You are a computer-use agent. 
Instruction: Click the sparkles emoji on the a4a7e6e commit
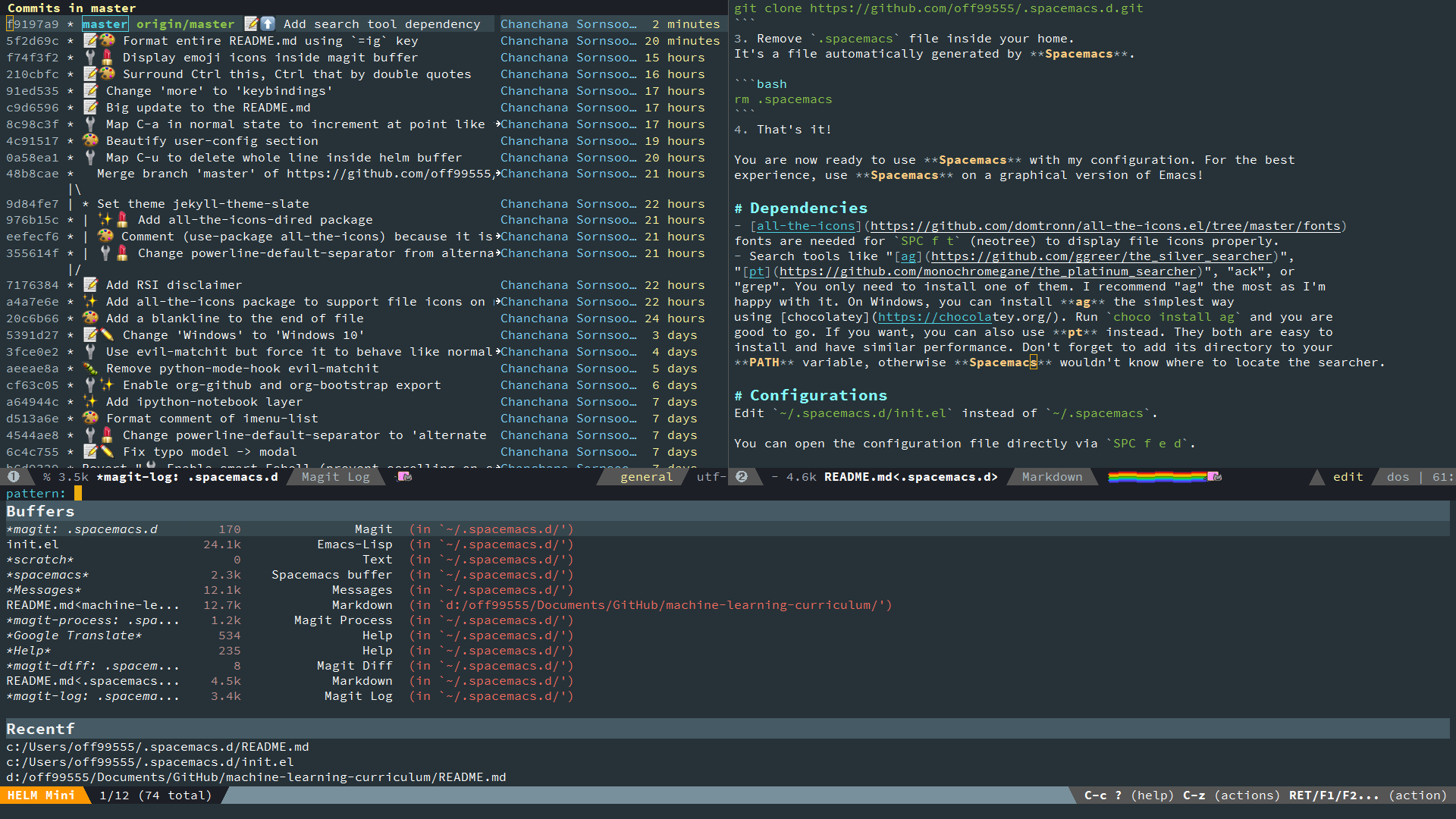(90, 302)
